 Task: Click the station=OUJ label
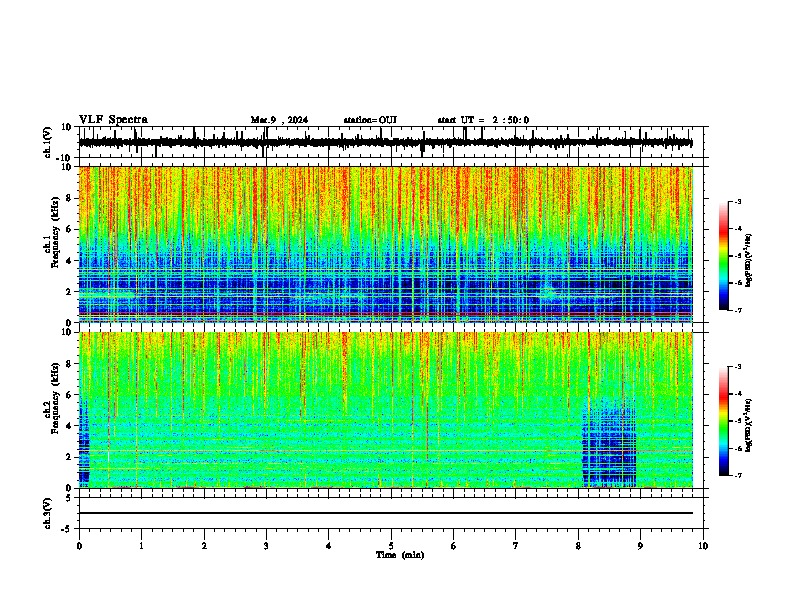(370, 120)
